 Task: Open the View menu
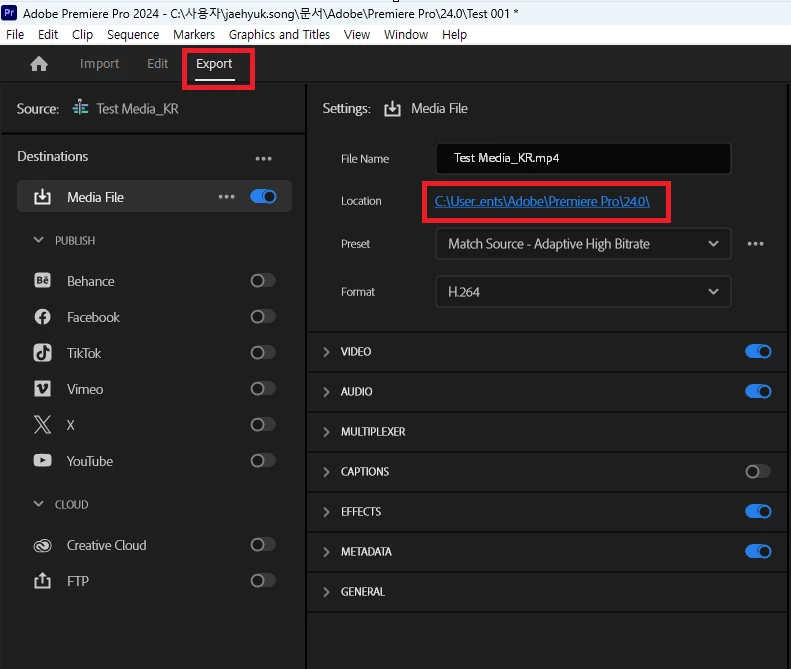pyautogui.click(x=357, y=34)
